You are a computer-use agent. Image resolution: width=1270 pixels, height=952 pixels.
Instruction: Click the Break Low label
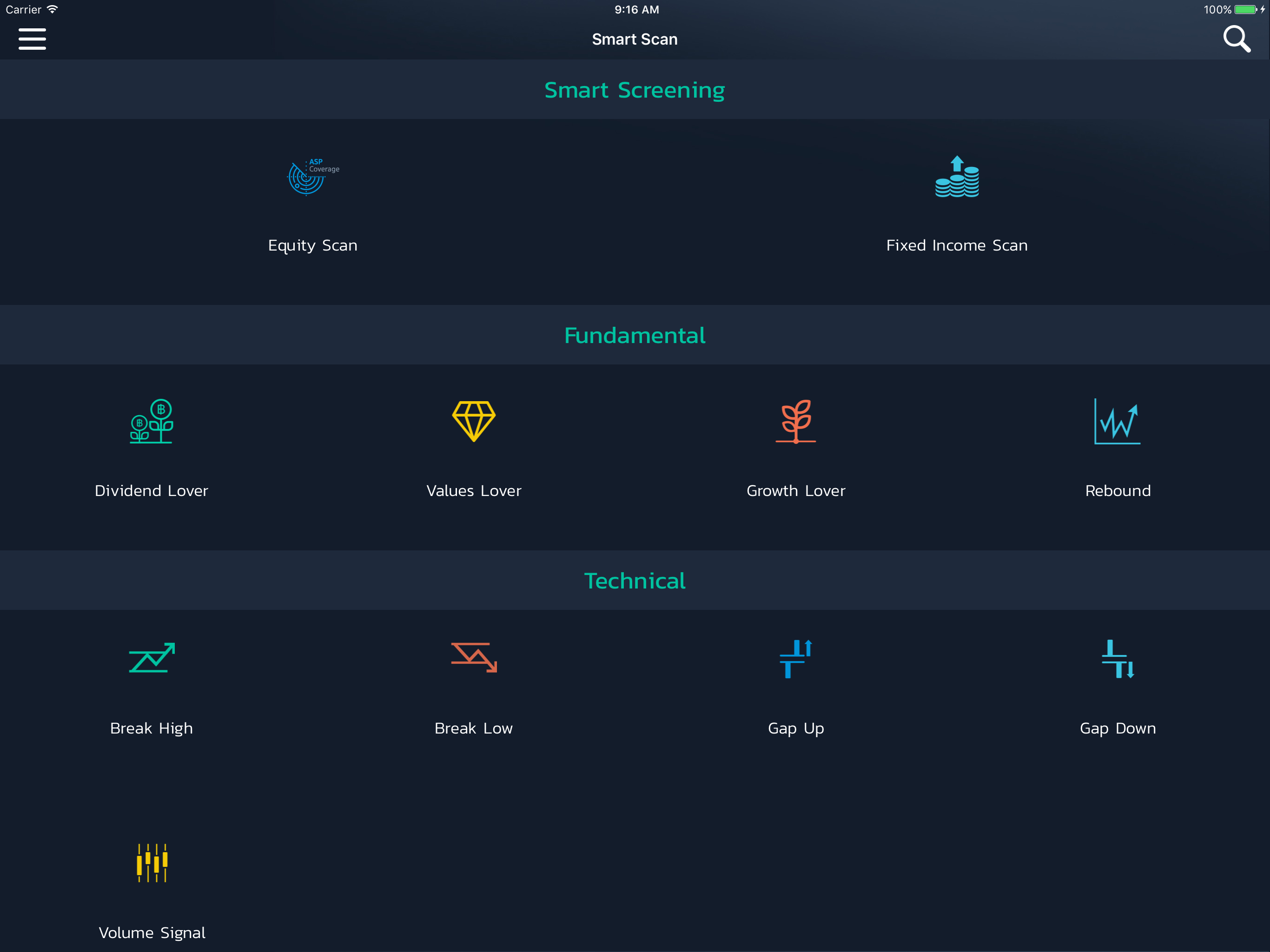[x=474, y=728]
